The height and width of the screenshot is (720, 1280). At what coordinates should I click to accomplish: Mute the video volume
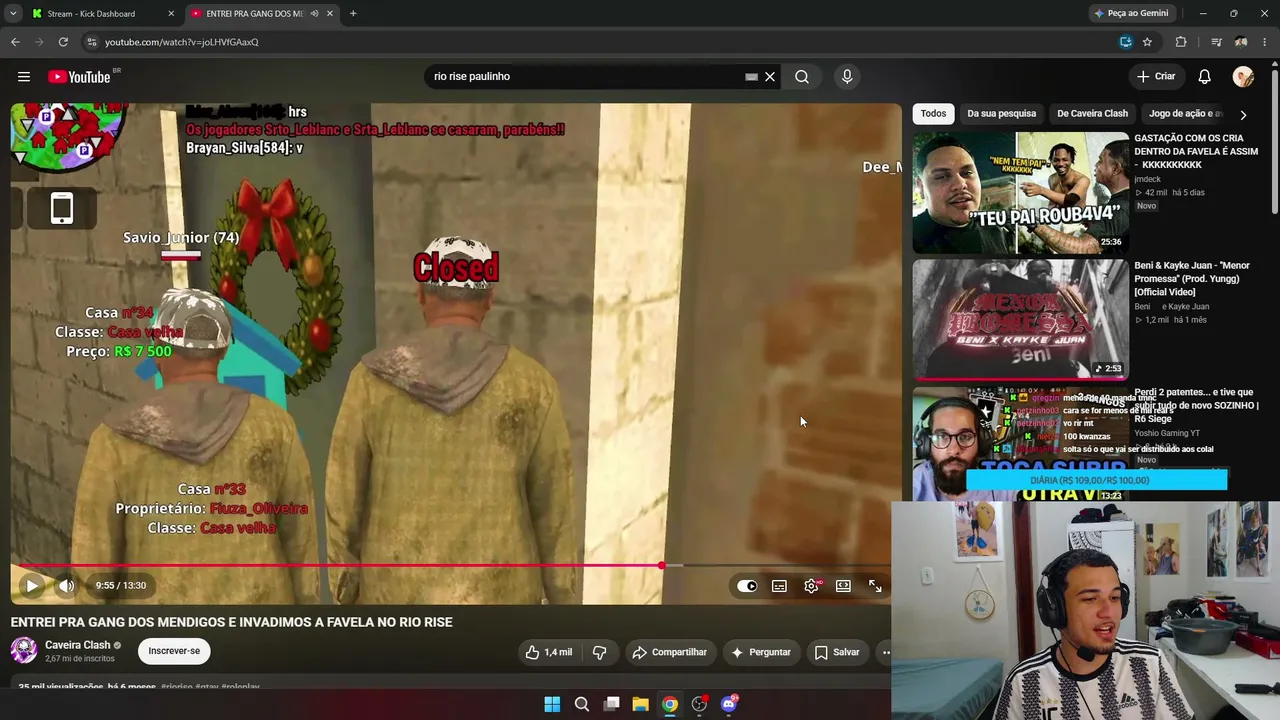[66, 586]
